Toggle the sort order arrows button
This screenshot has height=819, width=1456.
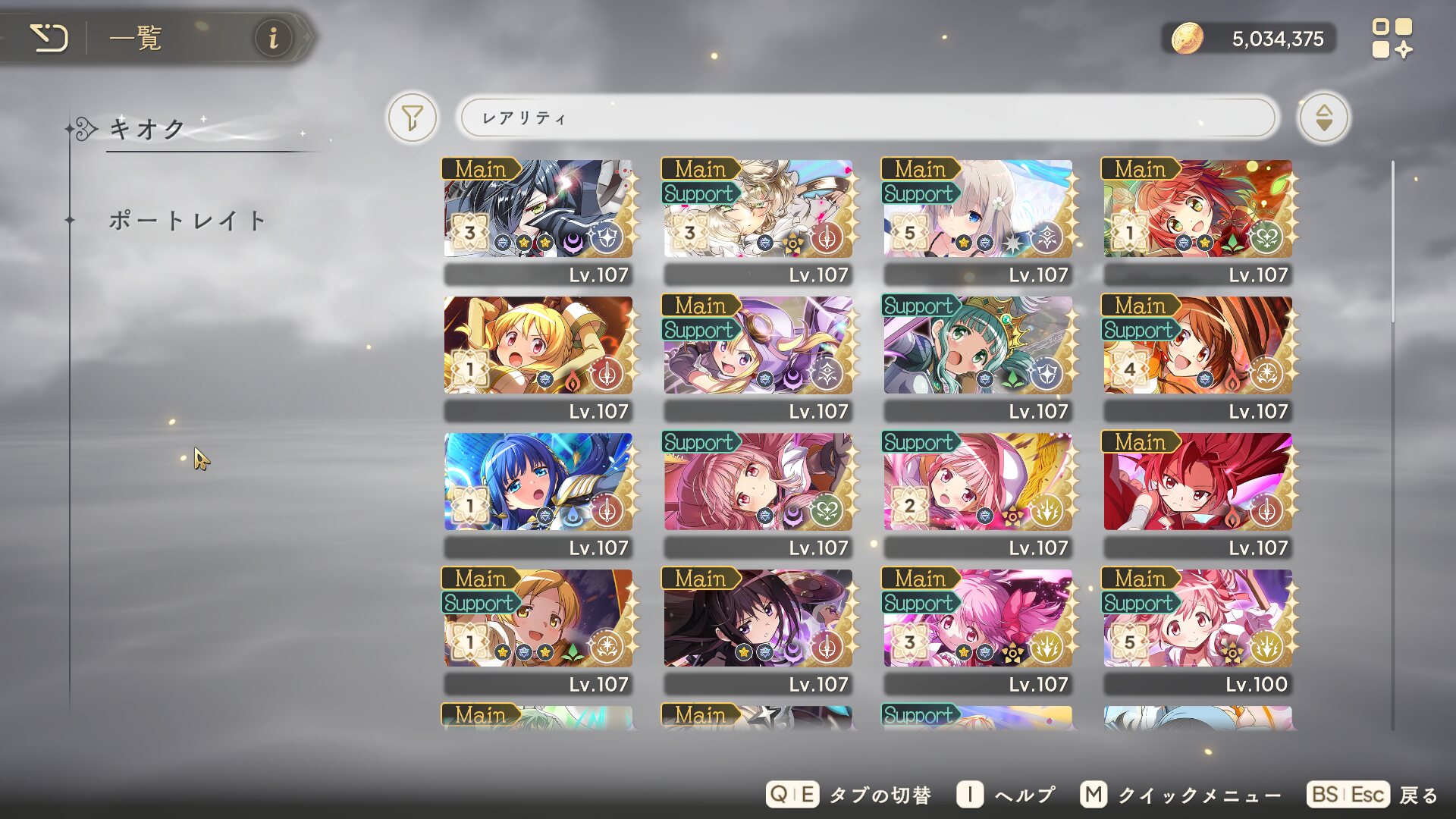click(1323, 118)
